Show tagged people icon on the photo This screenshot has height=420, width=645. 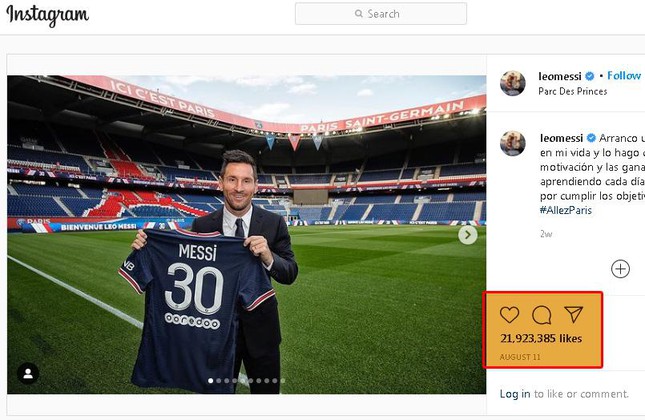coord(28,373)
